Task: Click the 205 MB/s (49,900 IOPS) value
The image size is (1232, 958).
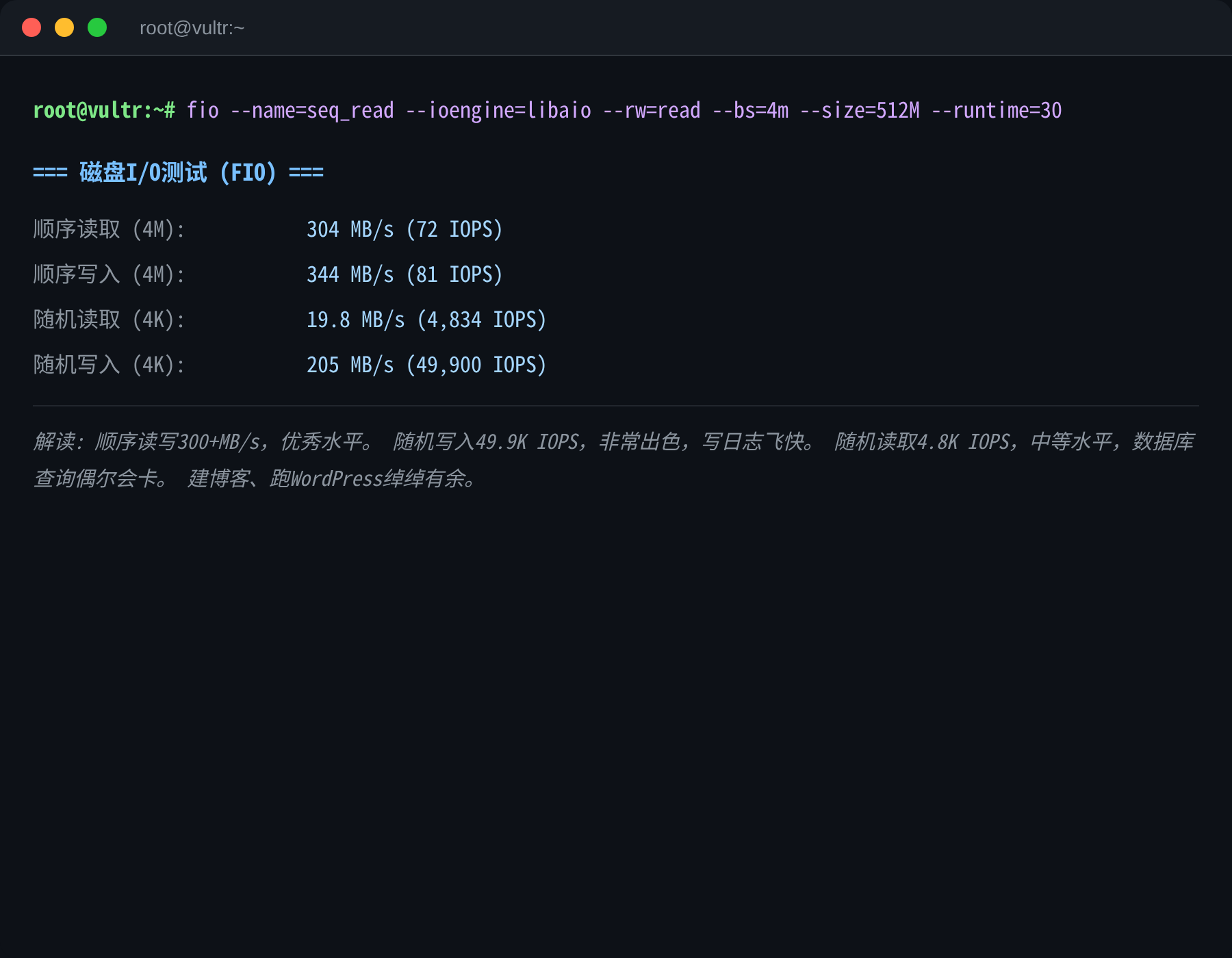Action: pos(426,365)
